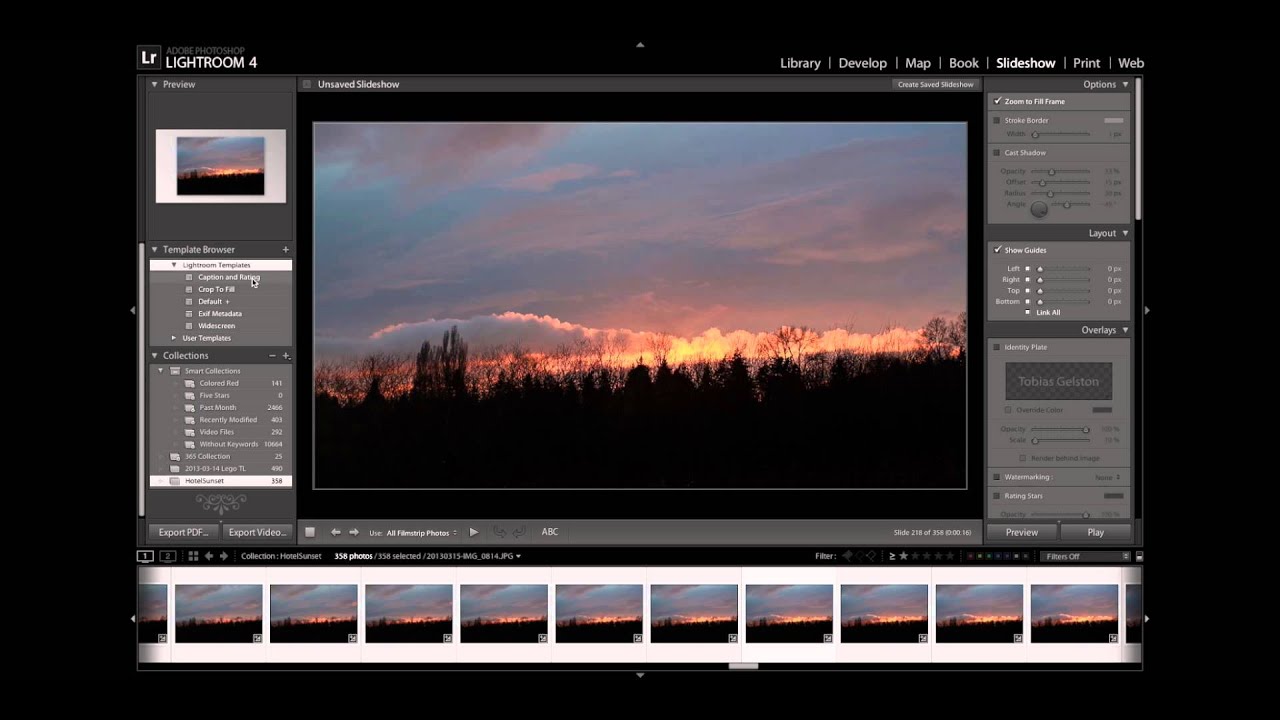Click Collections minus icon

272,355
